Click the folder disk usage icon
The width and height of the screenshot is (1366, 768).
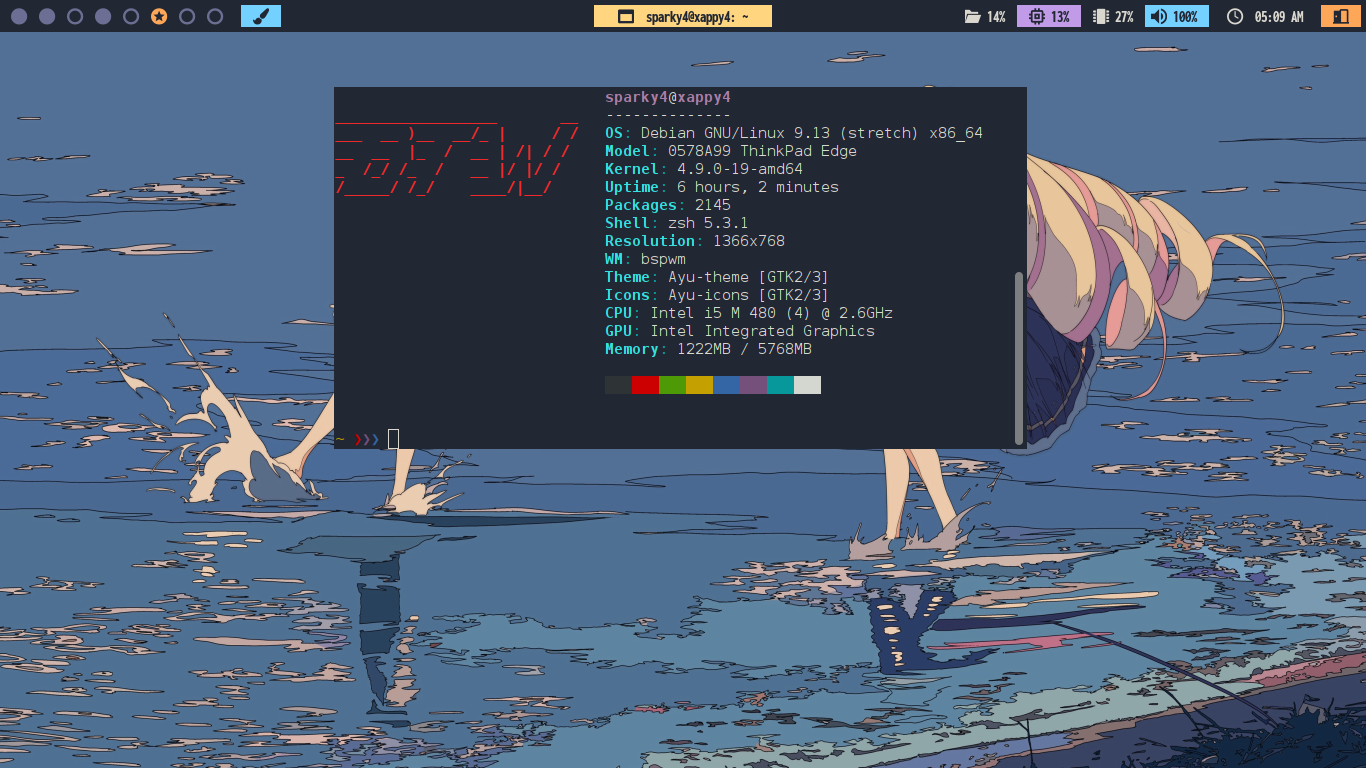971,16
